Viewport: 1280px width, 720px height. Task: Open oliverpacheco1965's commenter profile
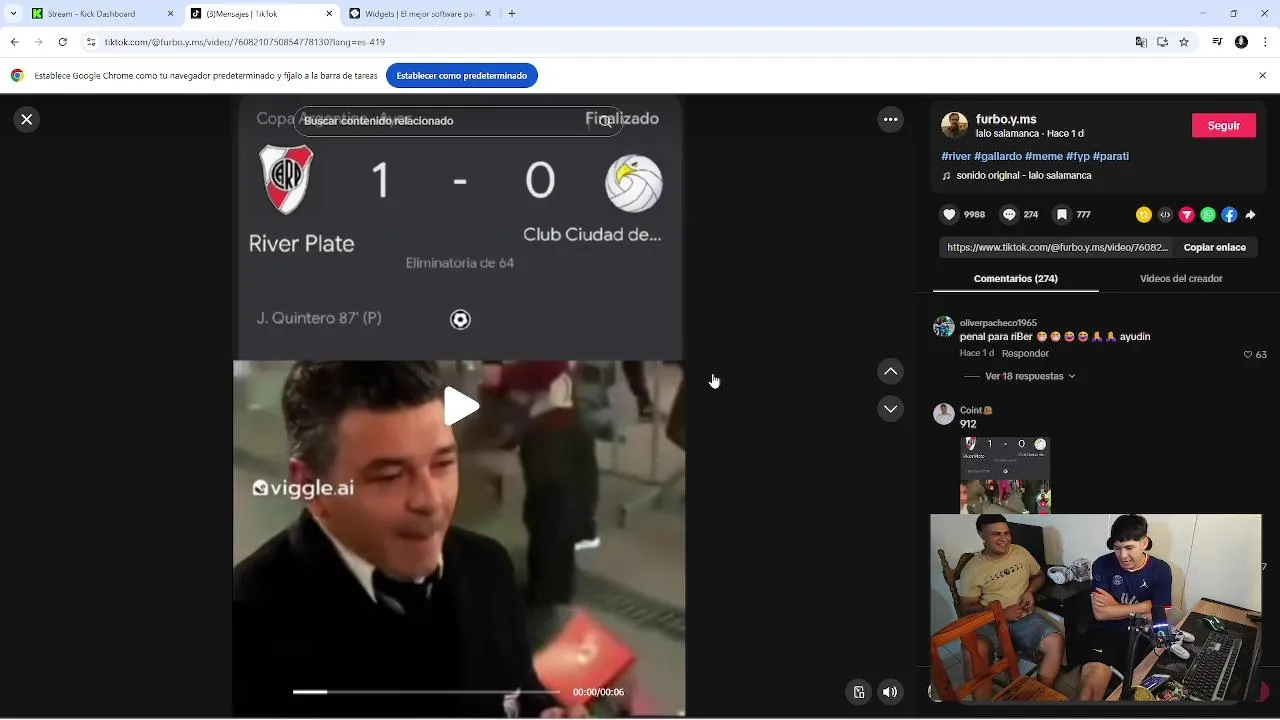998,323
